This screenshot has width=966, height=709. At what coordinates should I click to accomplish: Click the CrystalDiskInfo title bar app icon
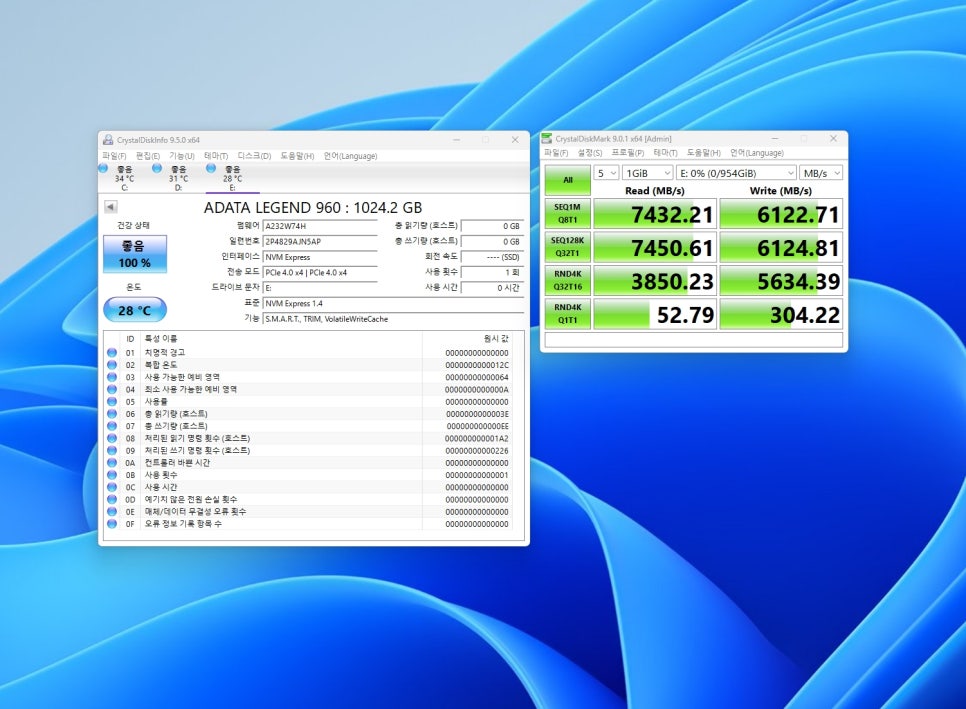coord(108,139)
